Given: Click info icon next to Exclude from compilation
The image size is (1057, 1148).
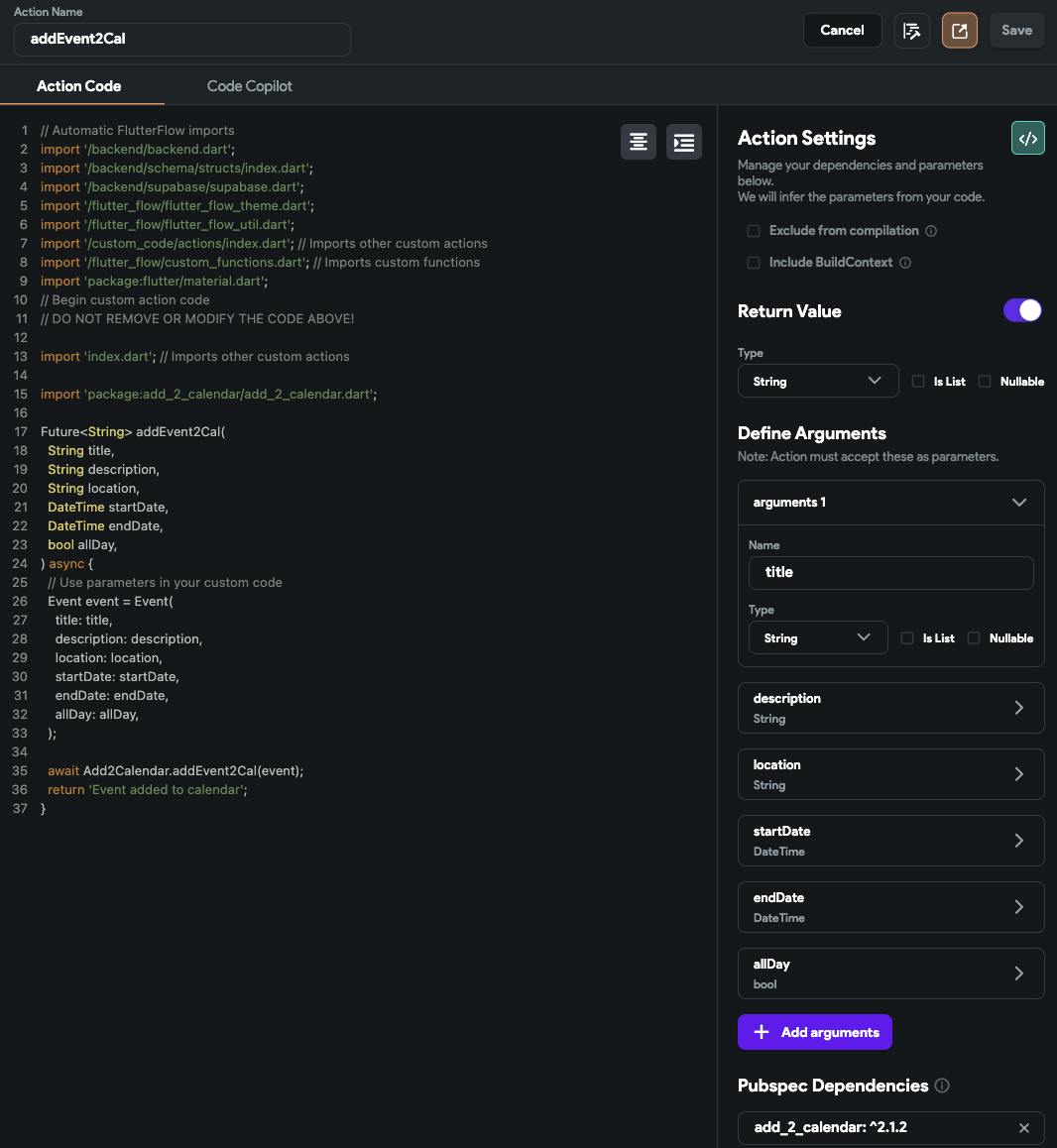Looking at the screenshot, I should click(x=931, y=231).
